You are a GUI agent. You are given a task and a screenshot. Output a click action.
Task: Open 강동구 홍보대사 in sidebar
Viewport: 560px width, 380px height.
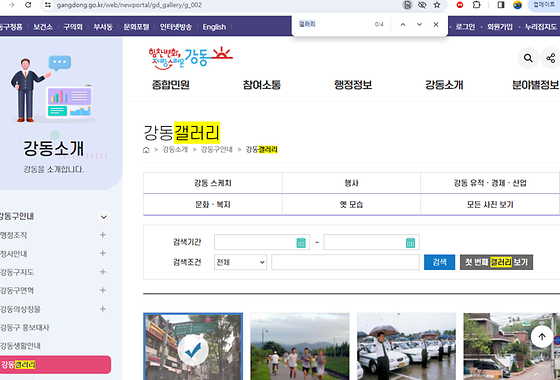(25, 328)
